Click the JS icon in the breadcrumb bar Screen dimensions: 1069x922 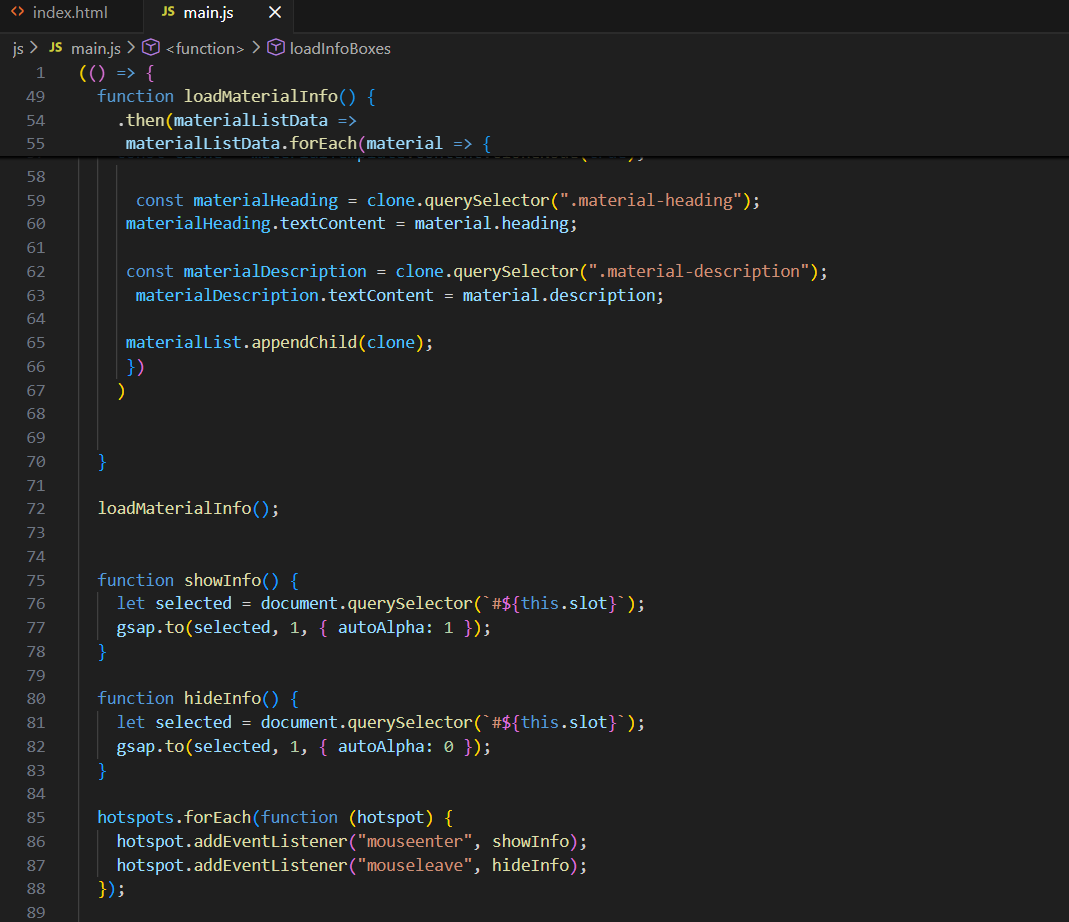pos(56,48)
